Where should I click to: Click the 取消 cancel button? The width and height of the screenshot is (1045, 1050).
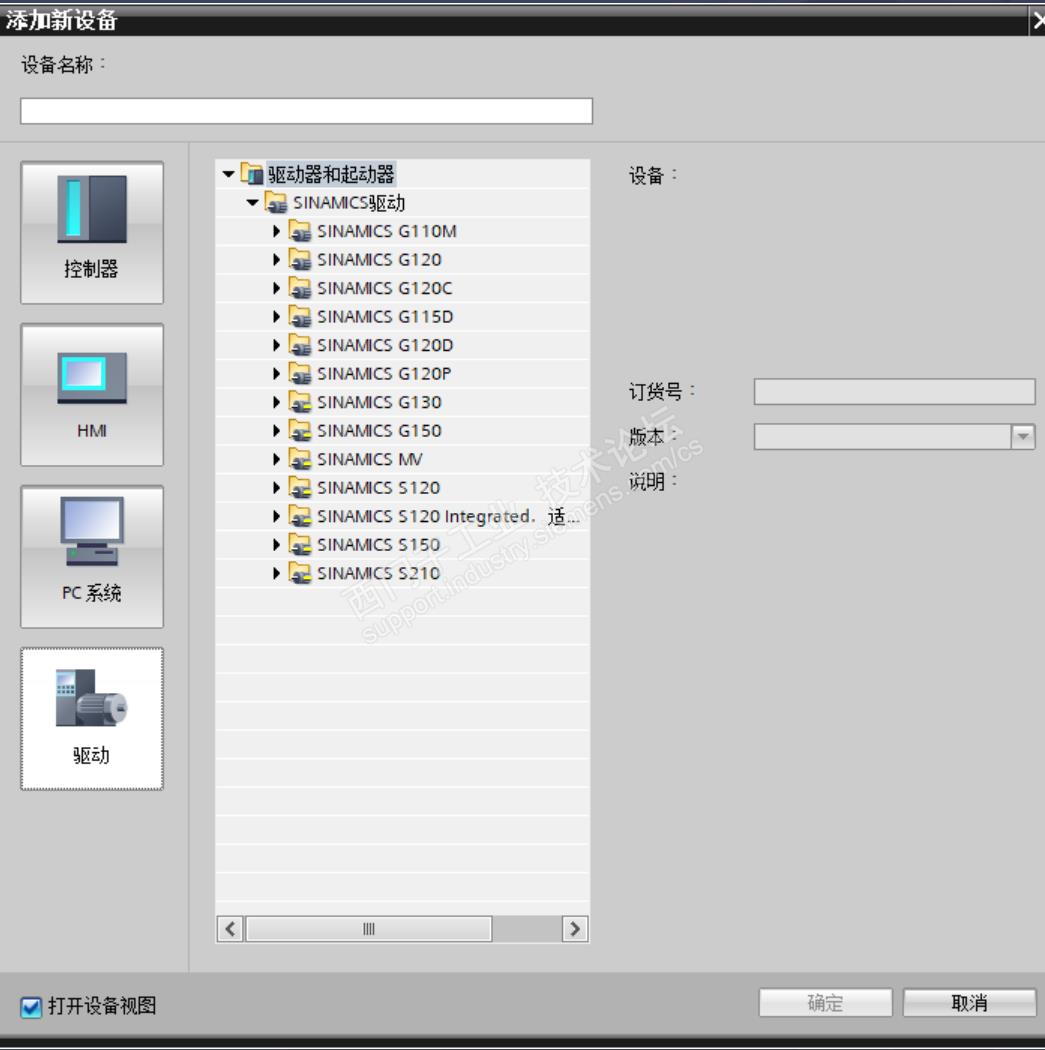pyautogui.click(x=969, y=1002)
